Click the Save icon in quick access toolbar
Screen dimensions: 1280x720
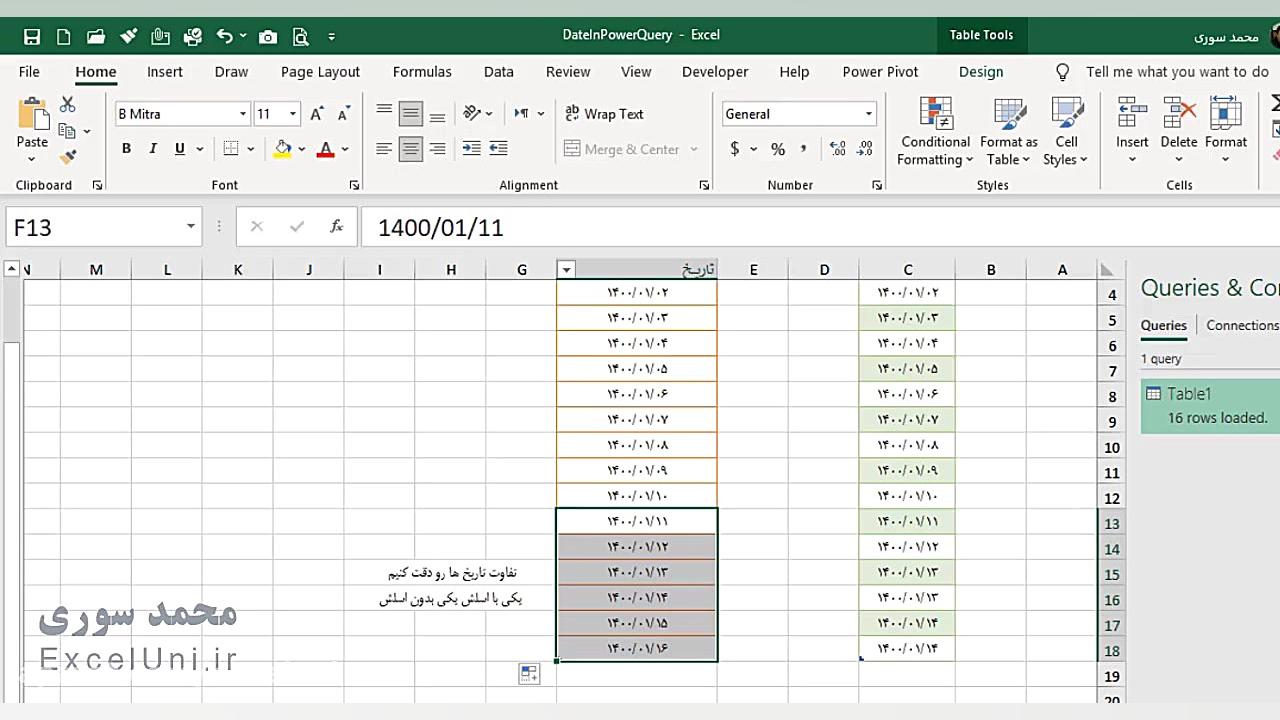point(32,37)
